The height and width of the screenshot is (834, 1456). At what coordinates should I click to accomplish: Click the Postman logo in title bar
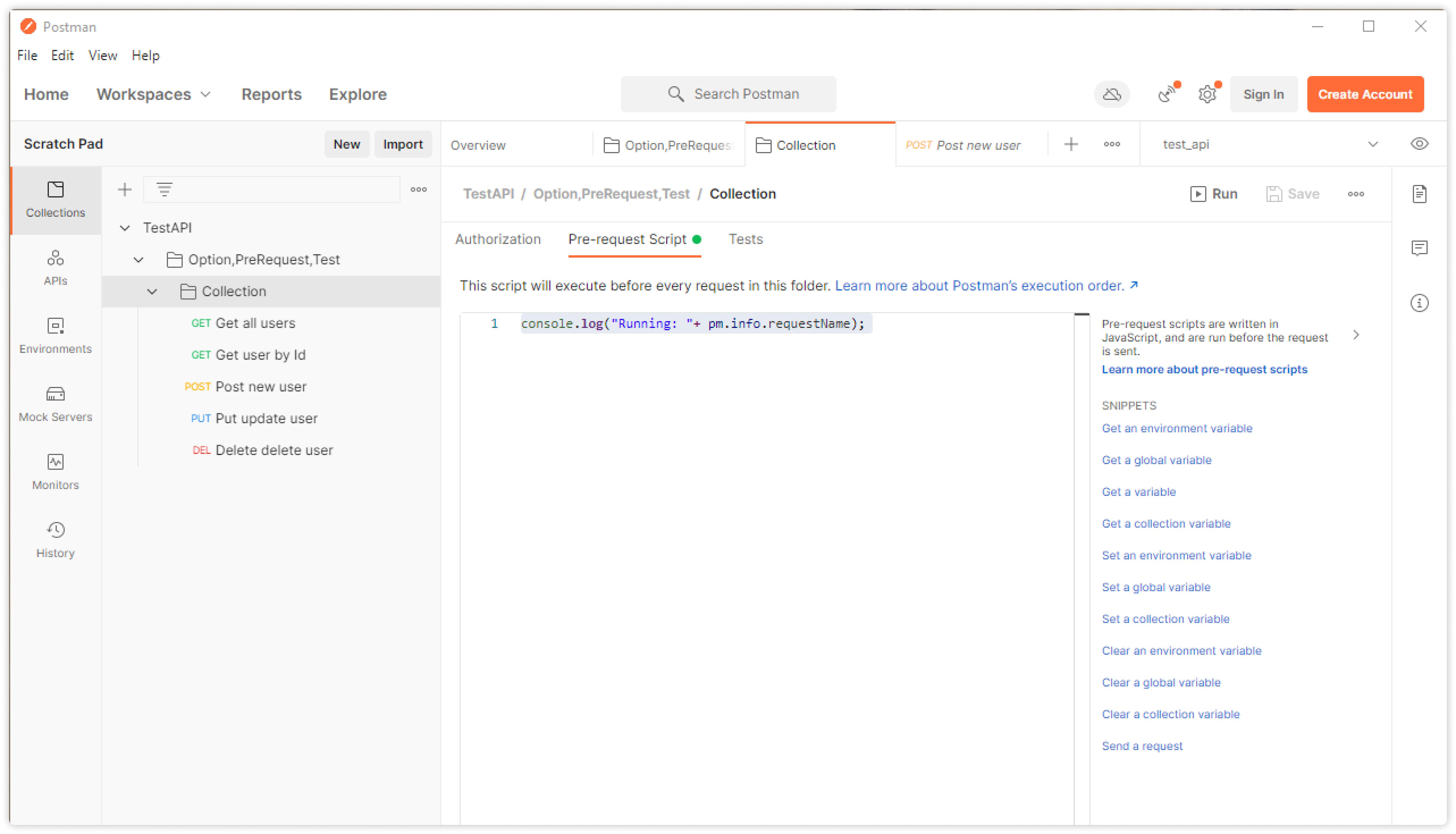28,26
